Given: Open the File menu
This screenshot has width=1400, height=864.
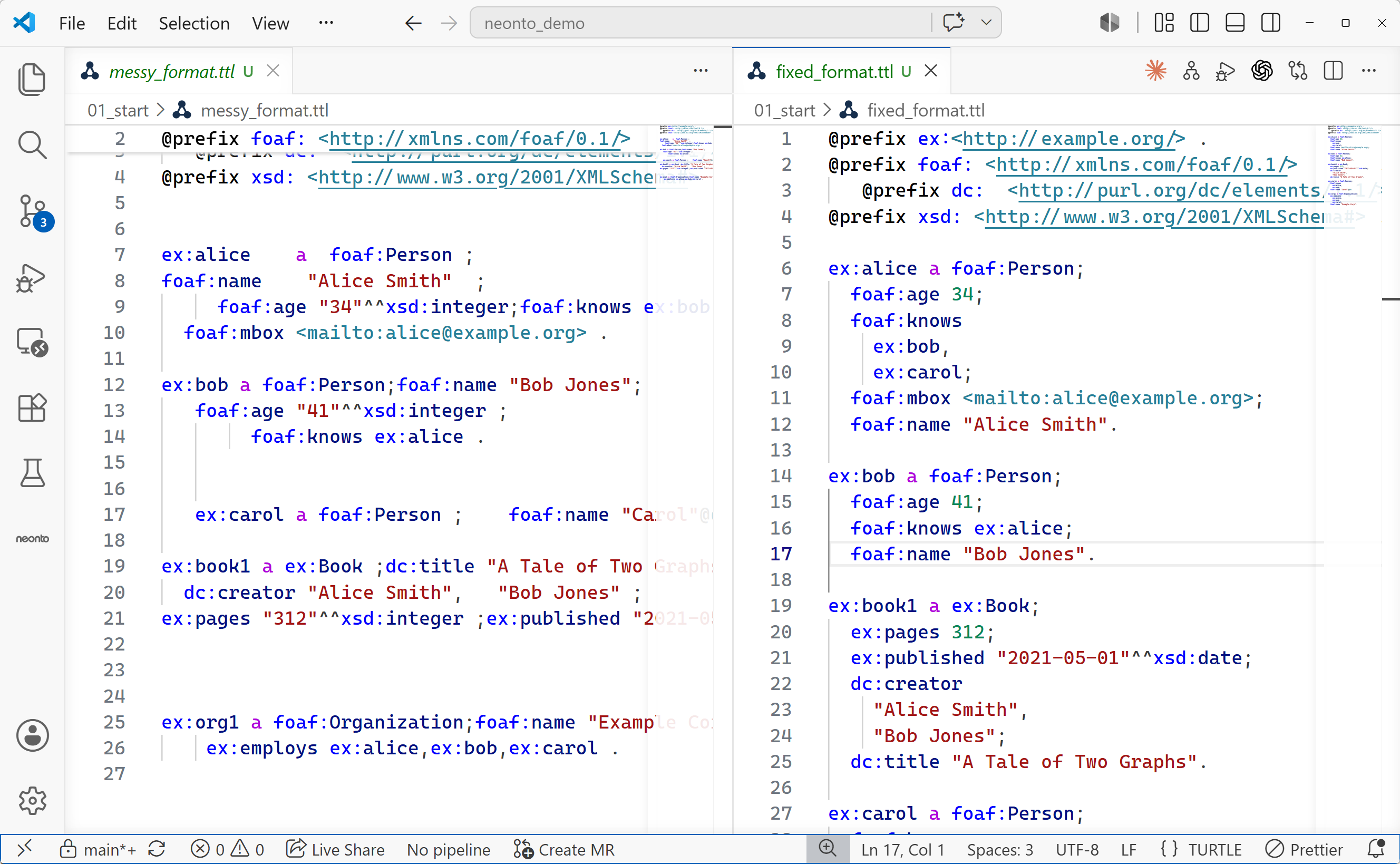Looking at the screenshot, I should tap(72, 23).
